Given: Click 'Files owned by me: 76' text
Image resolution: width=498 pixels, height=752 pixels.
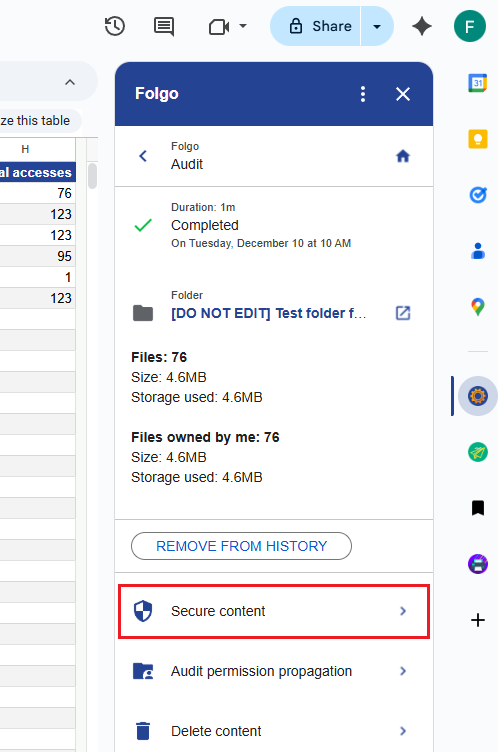Looking at the screenshot, I should [205, 437].
